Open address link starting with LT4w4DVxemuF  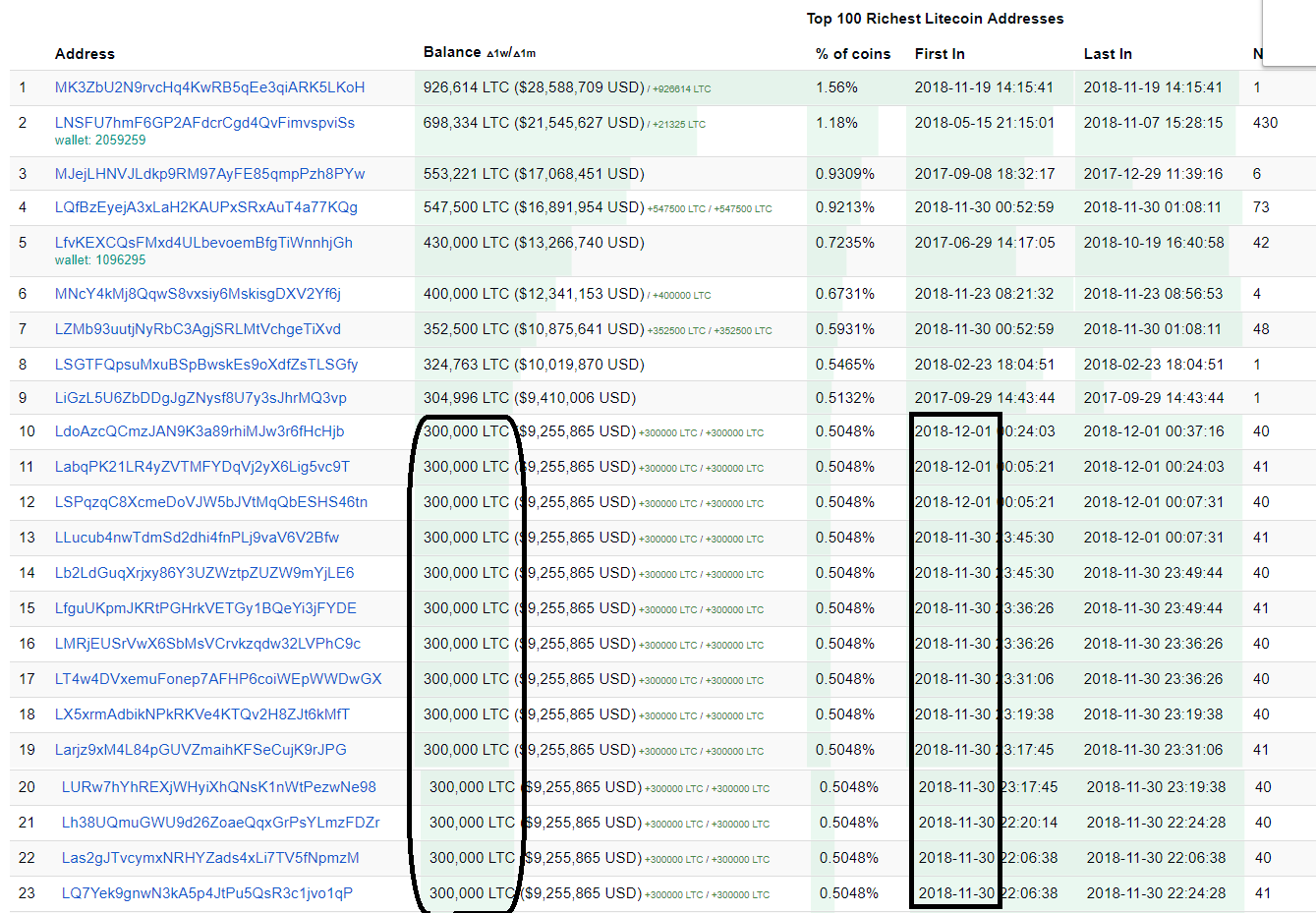click(x=218, y=679)
